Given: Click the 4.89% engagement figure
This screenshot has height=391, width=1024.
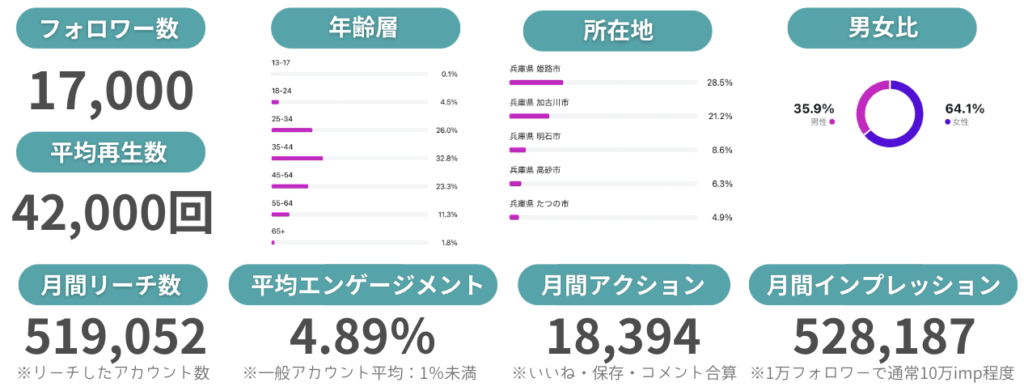Looking at the screenshot, I should pyautogui.click(x=362, y=336).
